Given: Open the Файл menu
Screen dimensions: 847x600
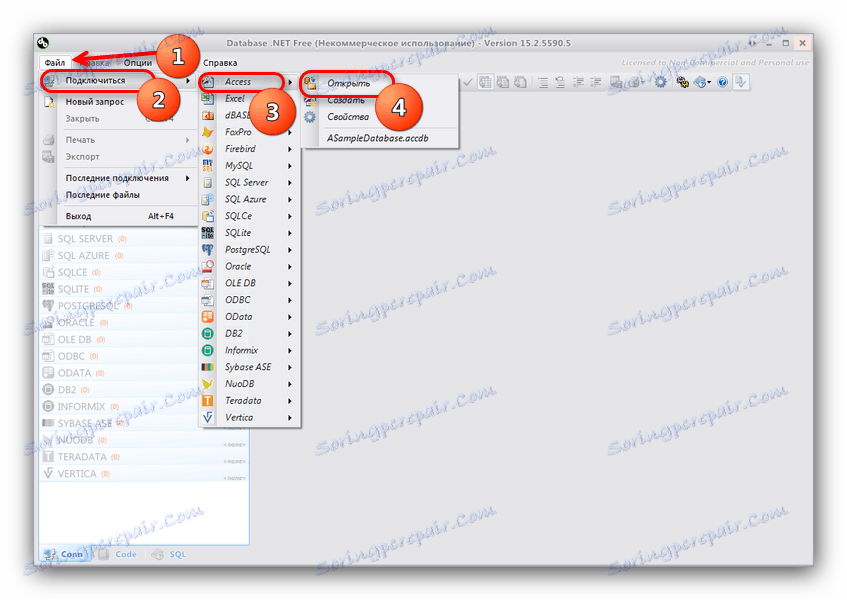Looking at the screenshot, I should 55,63.
